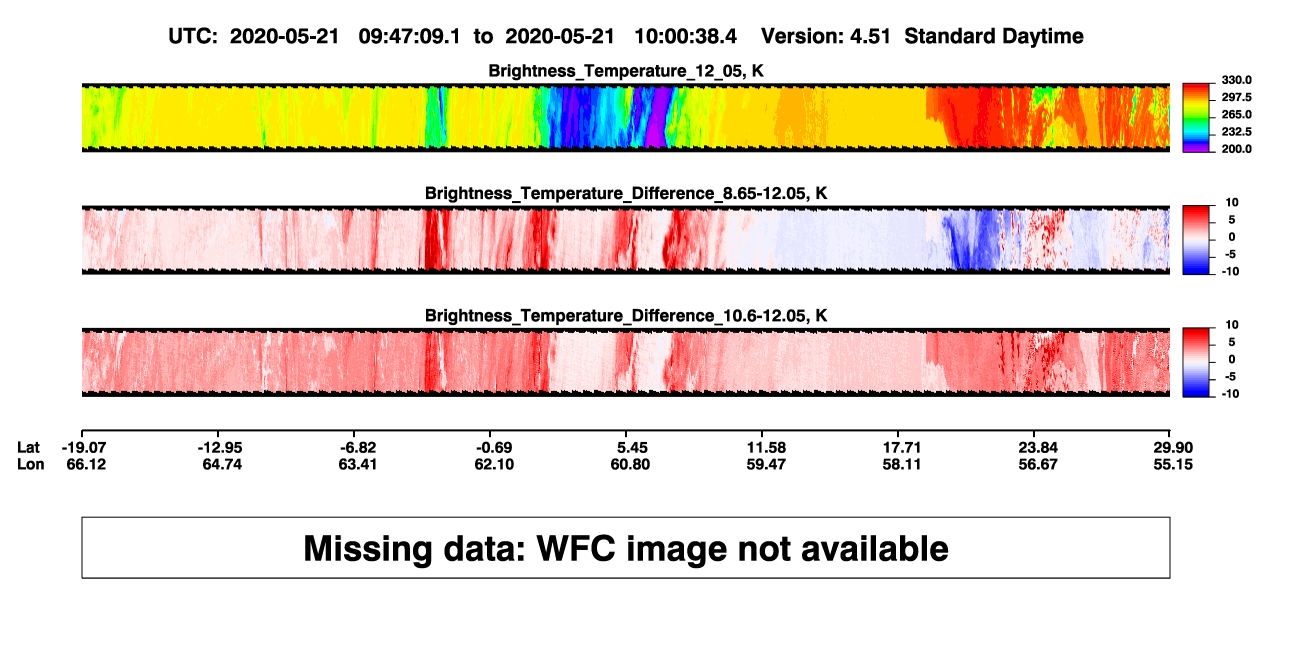
Task: Click the 12.05 brightness temperature rainbow color bar
Action: coord(1196,117)
